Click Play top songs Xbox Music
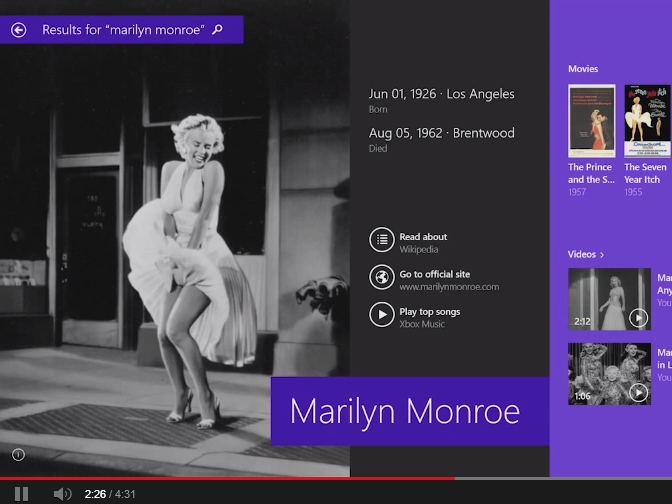 [430, 318]
